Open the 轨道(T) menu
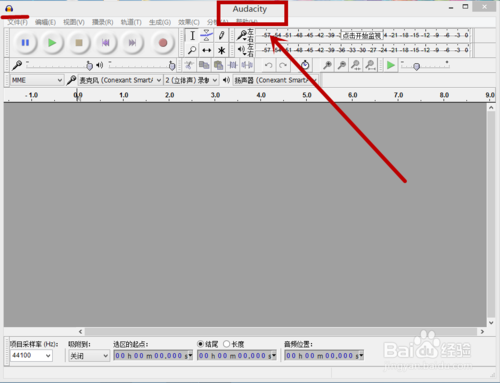The width and height of the screenshot is (500, 383). 131,22
